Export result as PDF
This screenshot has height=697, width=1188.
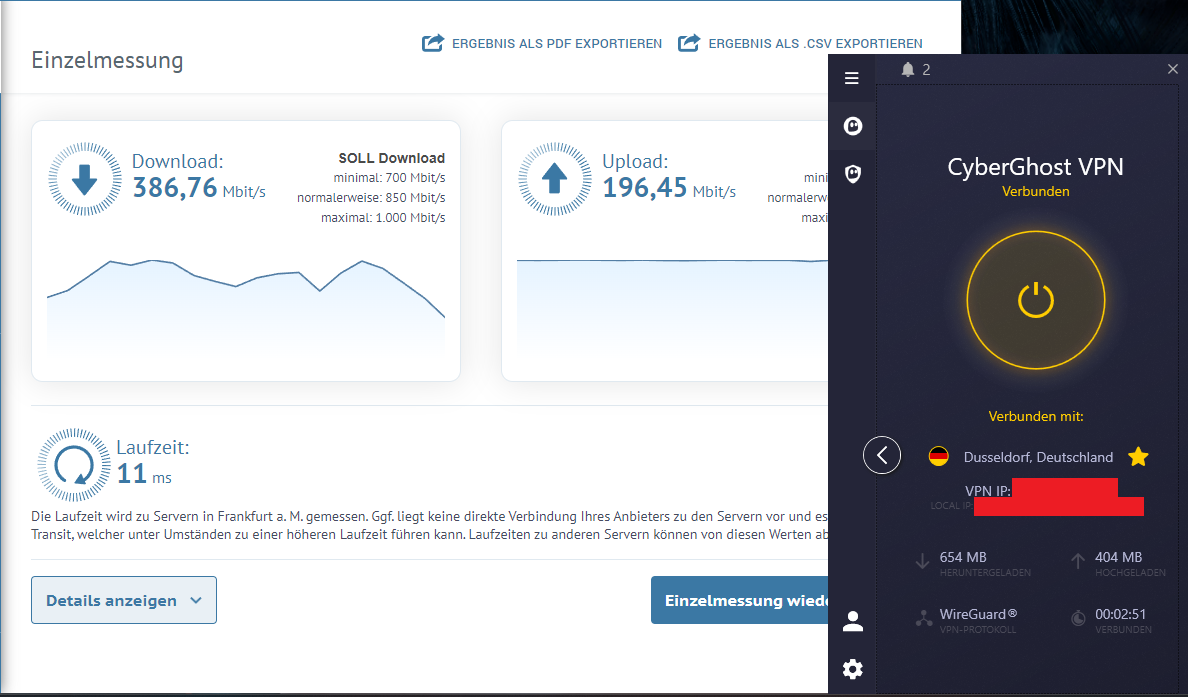(542, 43)
